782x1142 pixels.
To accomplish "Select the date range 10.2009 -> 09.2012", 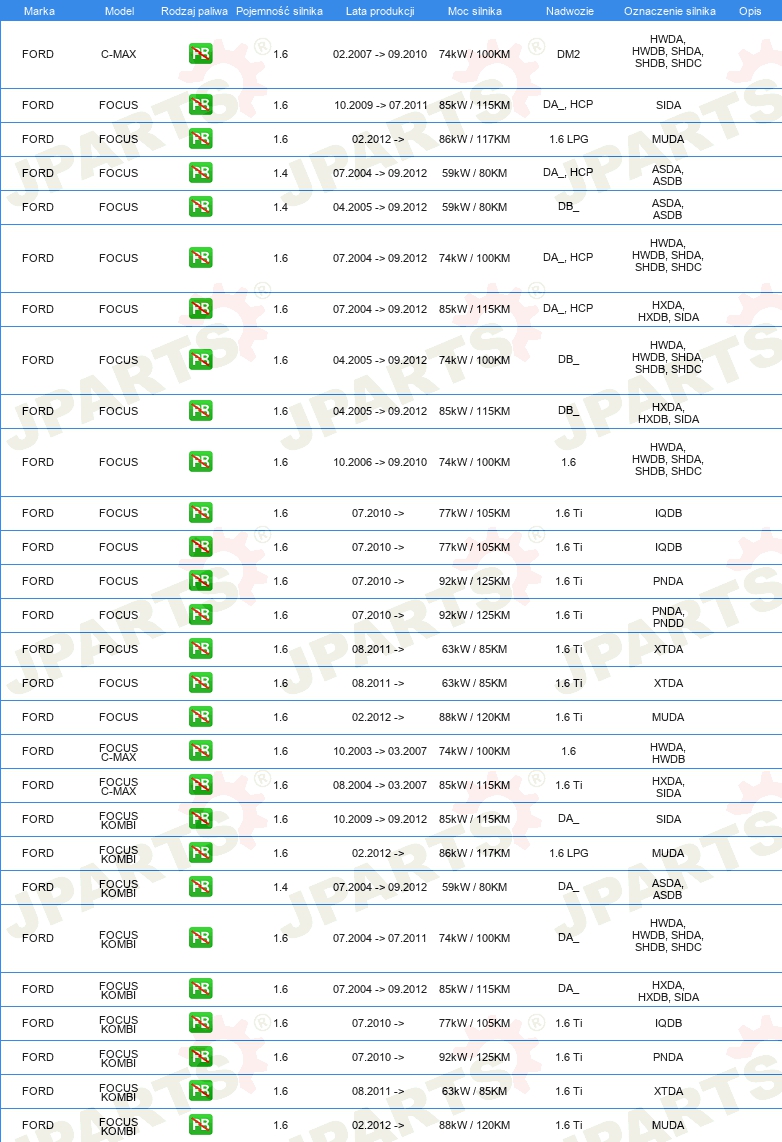I will [x=380, y=819].
